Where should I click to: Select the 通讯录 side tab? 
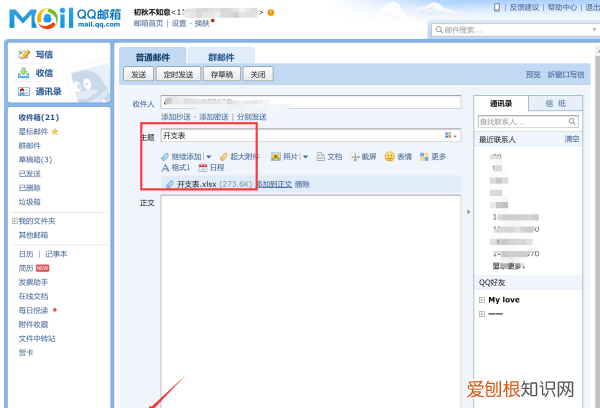[x=501, y=103]
